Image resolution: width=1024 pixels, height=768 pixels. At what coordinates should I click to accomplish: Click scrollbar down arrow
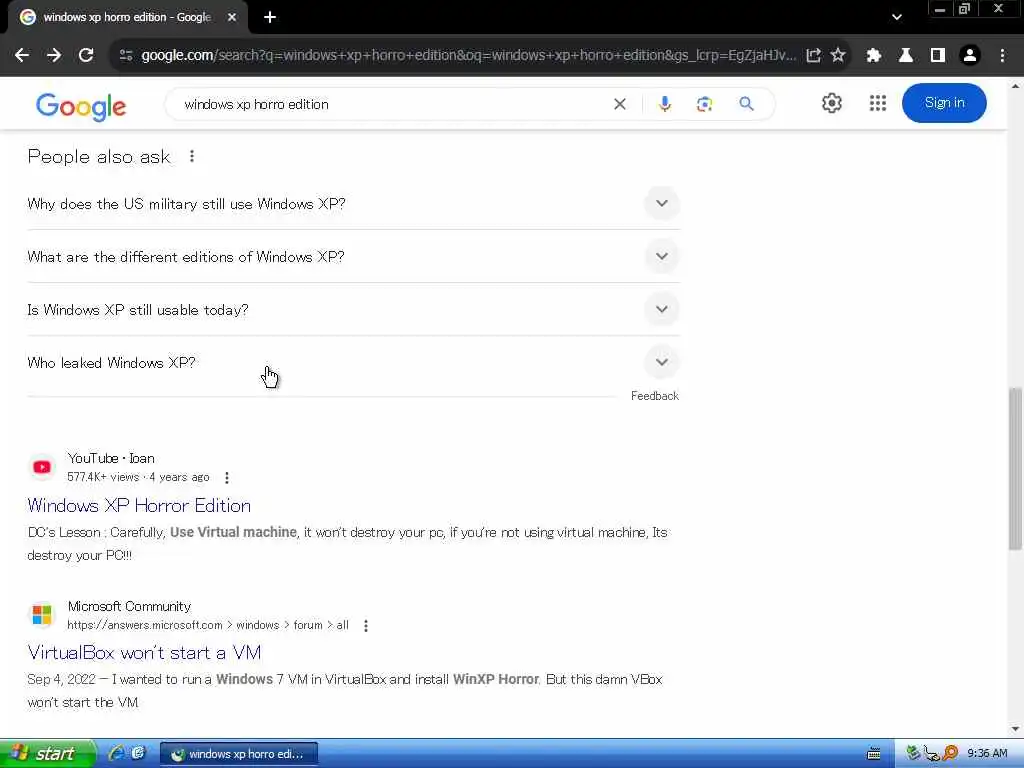click(1015, 729)
